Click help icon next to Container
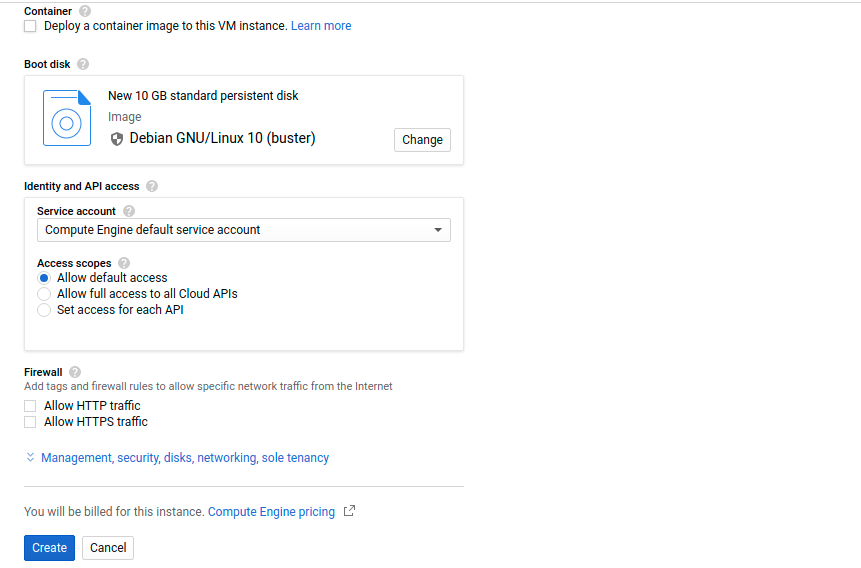Viewport: 861px width, 568px height. point(84,11)
